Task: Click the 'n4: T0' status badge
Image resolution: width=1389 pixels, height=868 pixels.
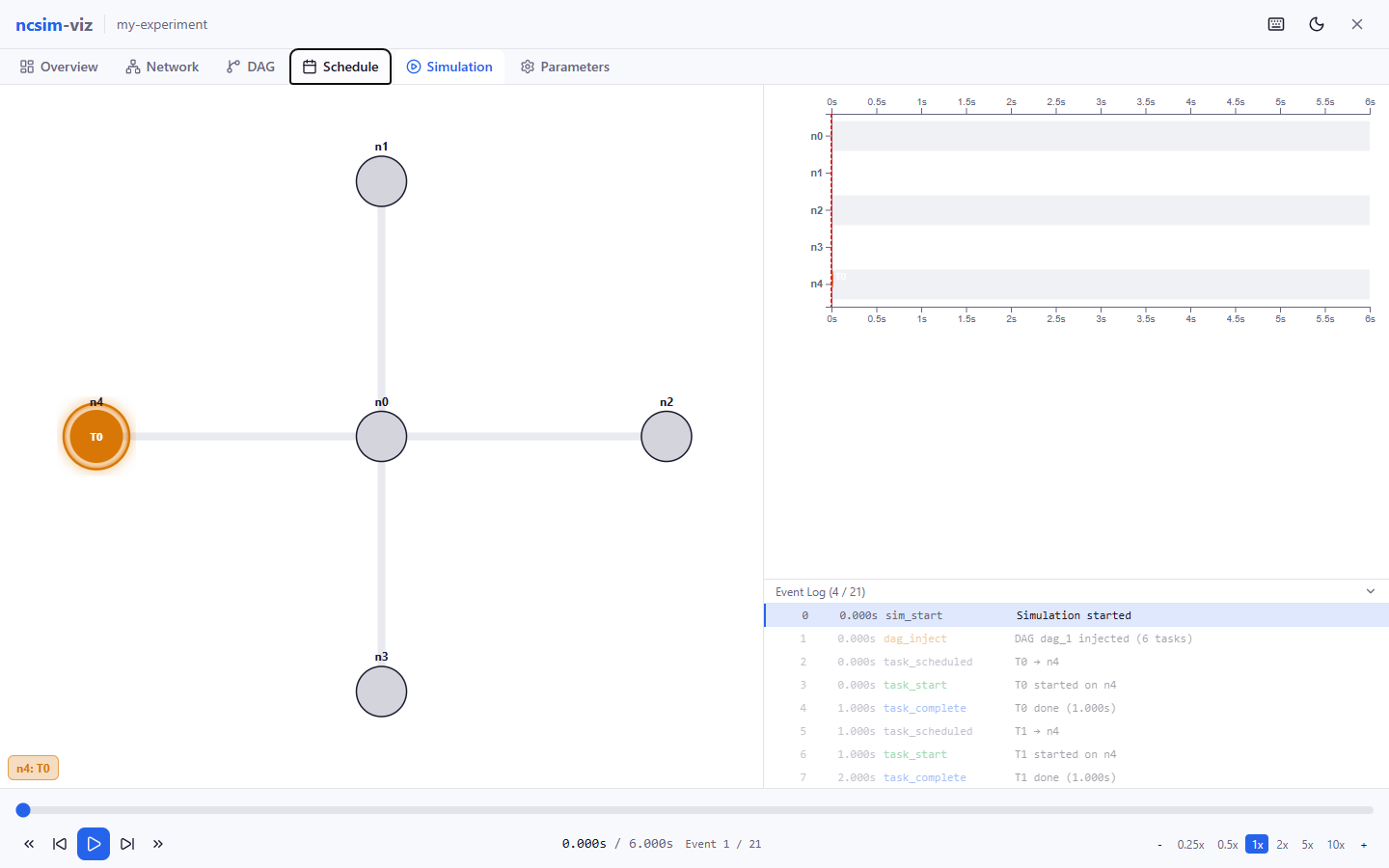Action: (34, 769)
